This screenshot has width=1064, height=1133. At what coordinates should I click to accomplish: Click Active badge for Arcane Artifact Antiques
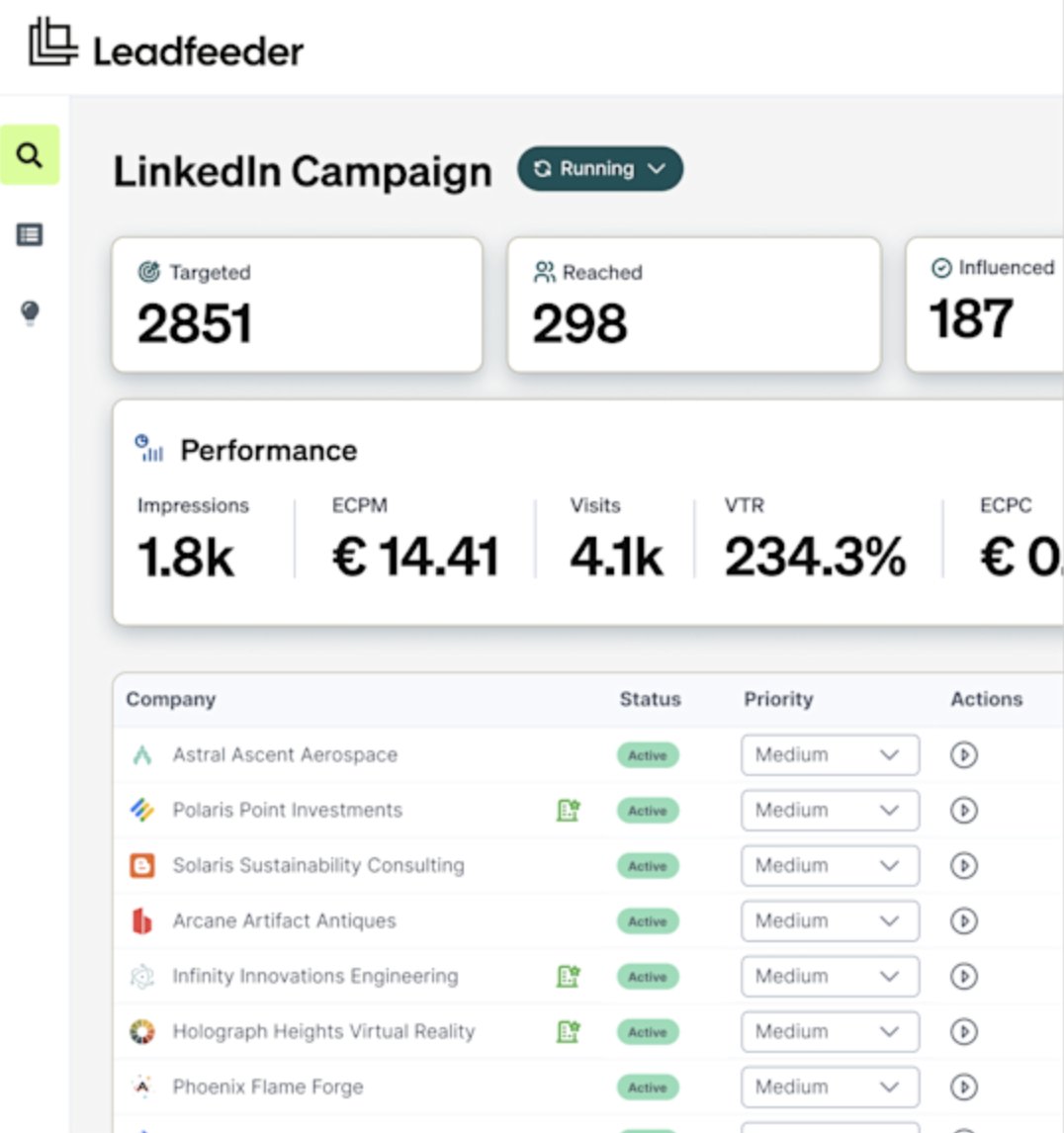point(648,921)
